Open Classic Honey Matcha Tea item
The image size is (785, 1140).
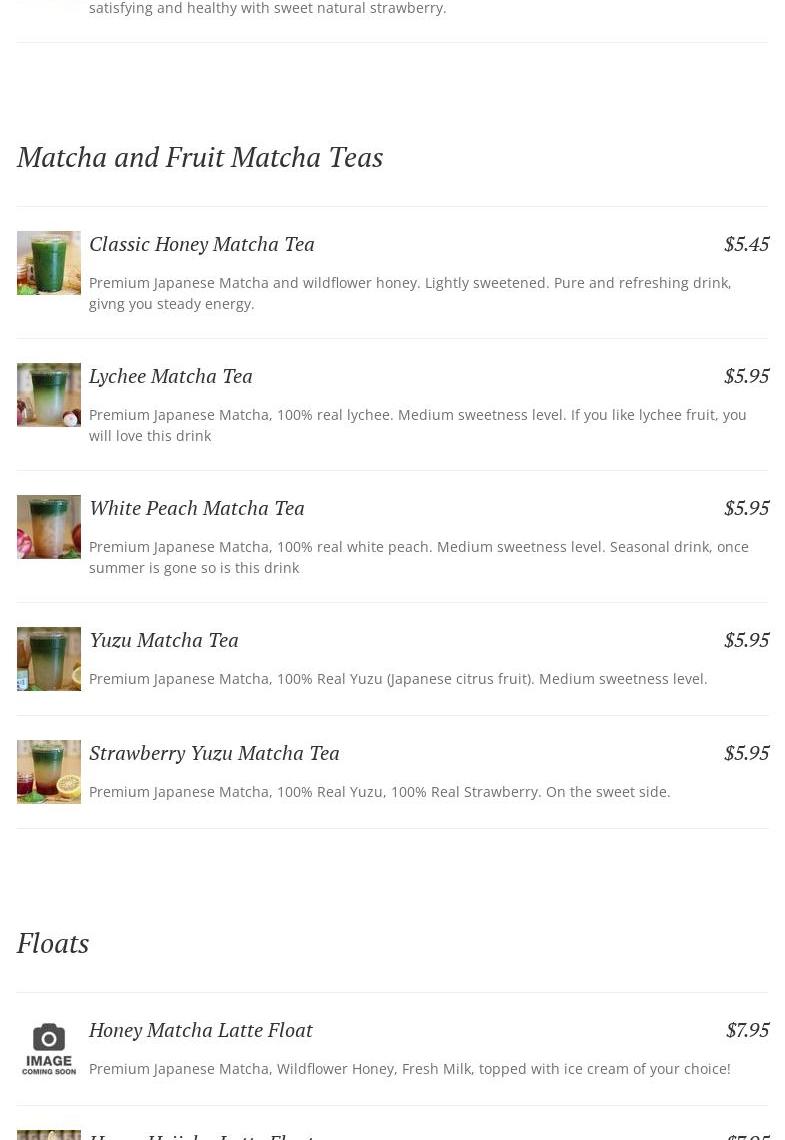pyautogui.click(x=202, y=244)
